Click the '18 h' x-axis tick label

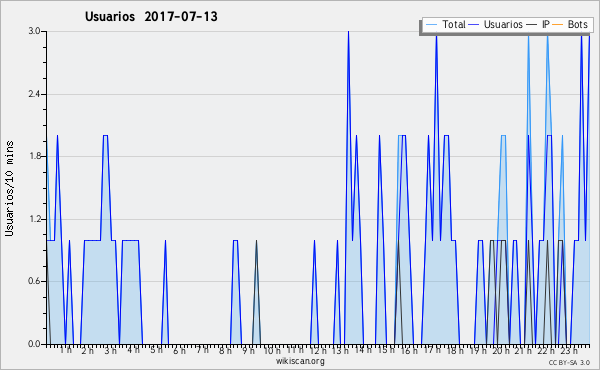(x=455, y=350)
